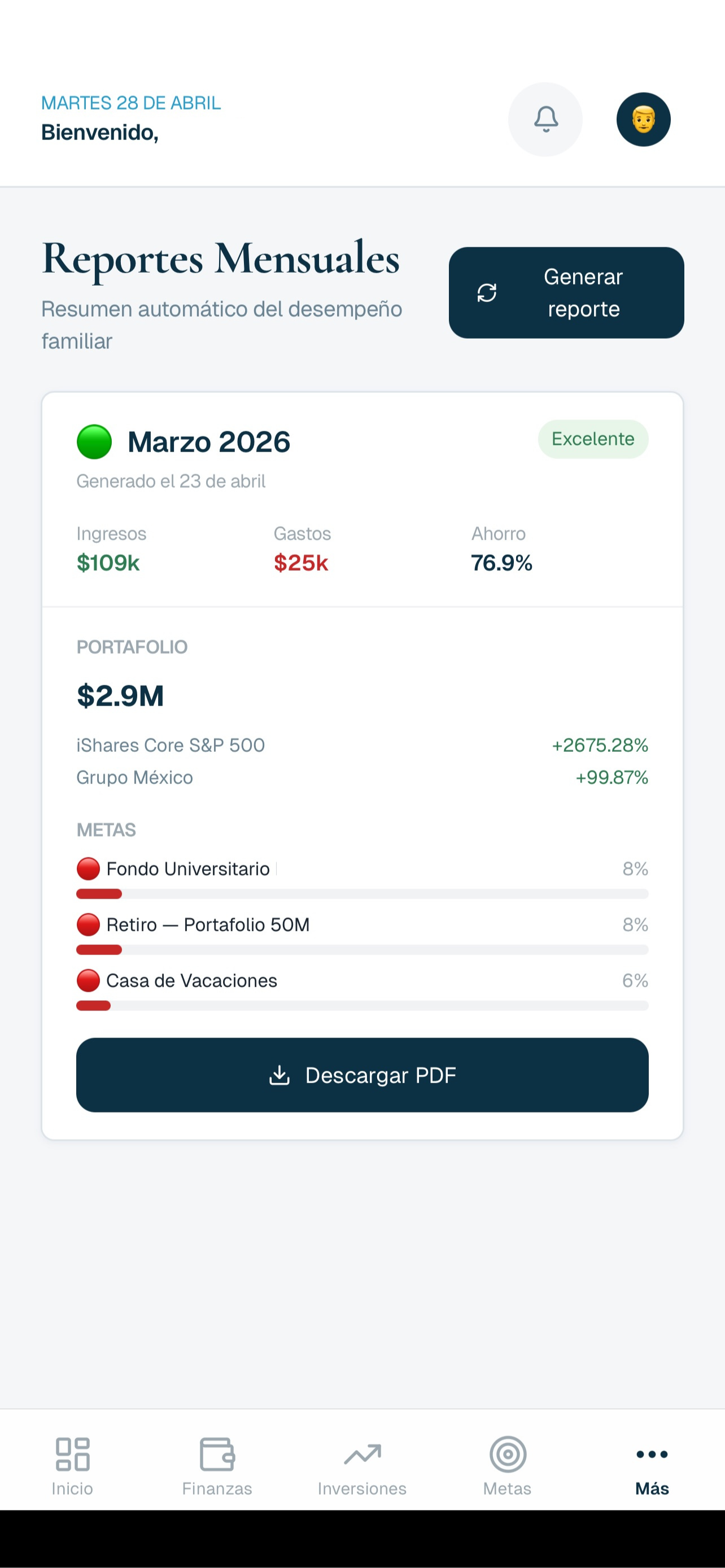Screen dimensions: 725x1568
Task: Tap the Metas target icon
Action: pos(508,1454)
